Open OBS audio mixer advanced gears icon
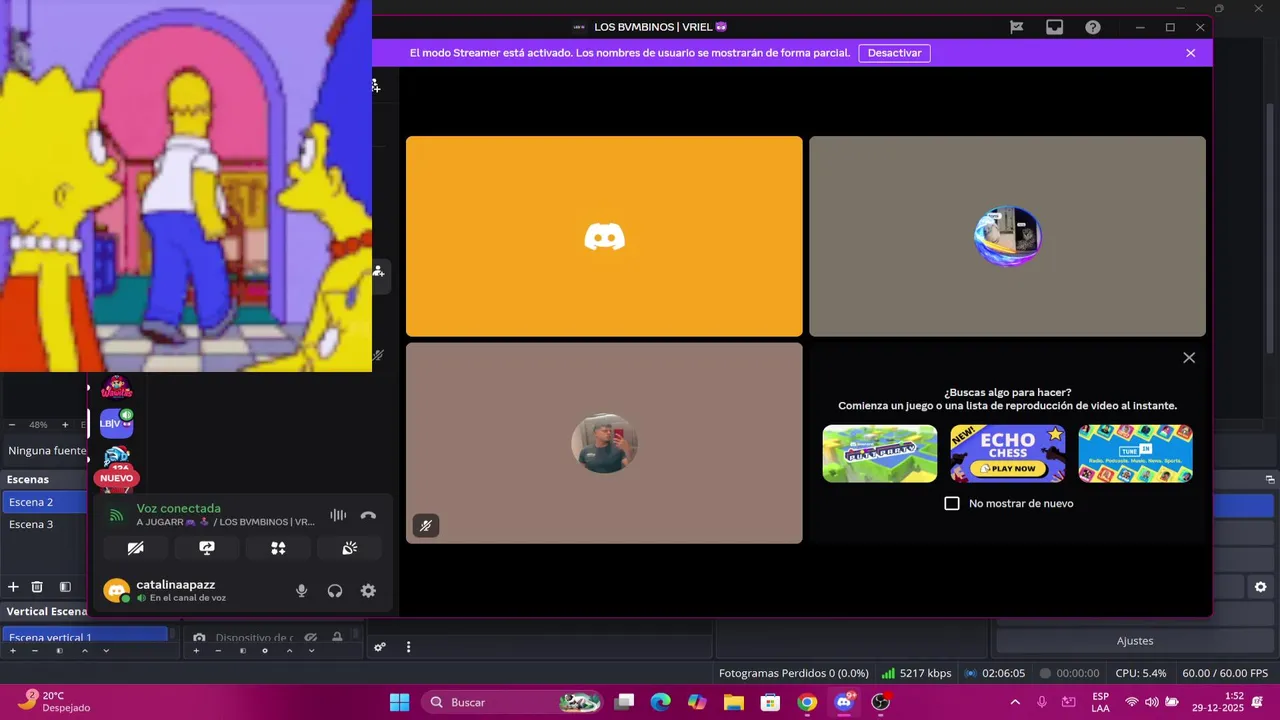This screenshot has height=720, width=1280. click(x=380, y=647)
